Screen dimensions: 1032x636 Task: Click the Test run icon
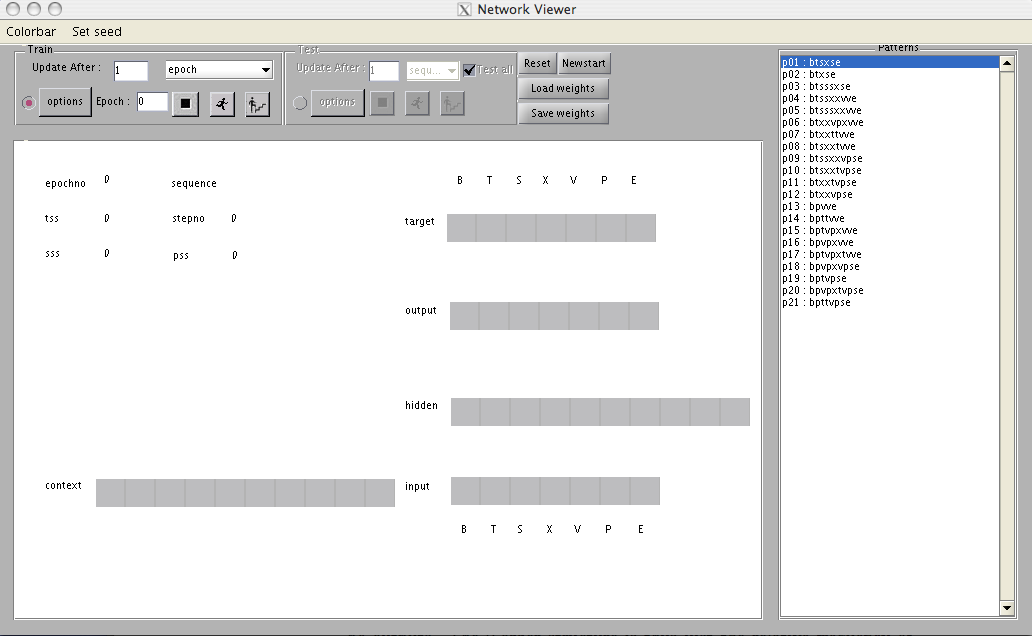click(417, 103)
